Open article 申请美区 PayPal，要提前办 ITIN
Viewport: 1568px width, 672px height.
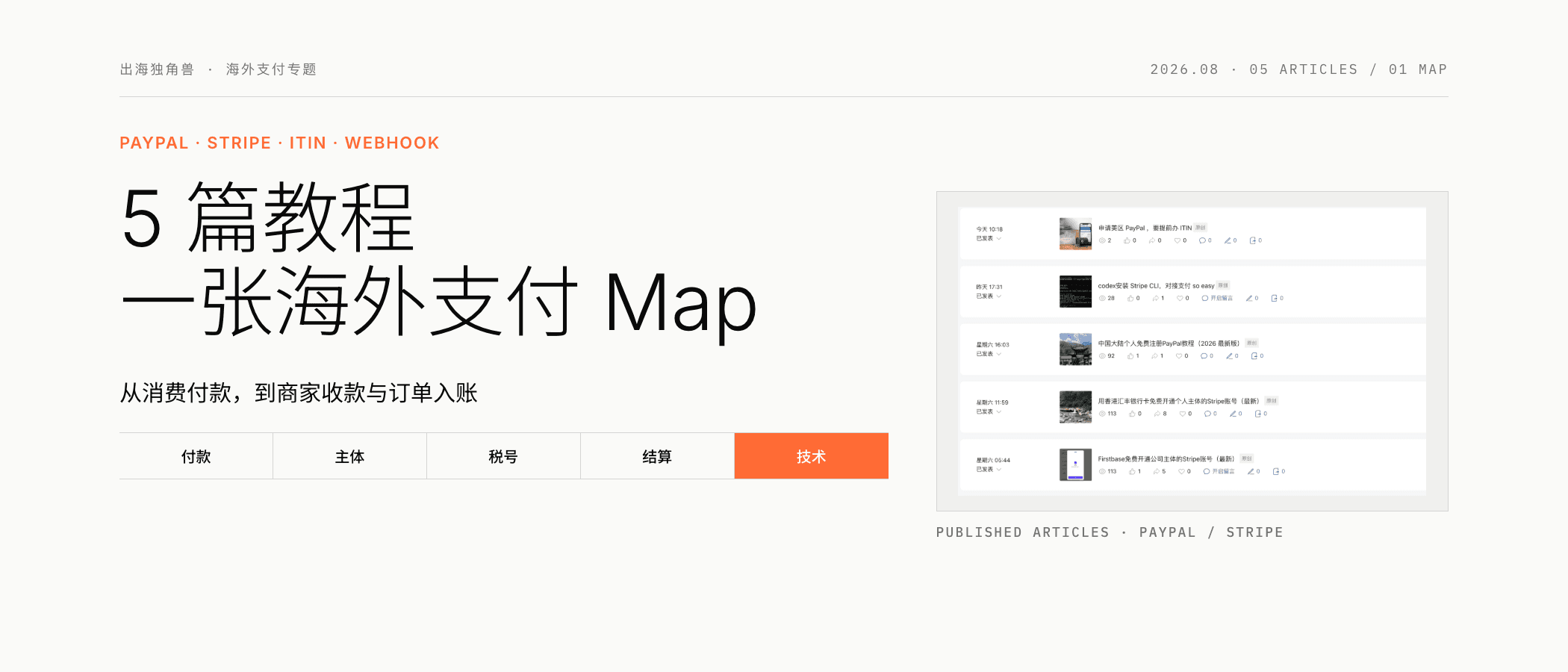pyautogui.click(x=1145, y=228)
